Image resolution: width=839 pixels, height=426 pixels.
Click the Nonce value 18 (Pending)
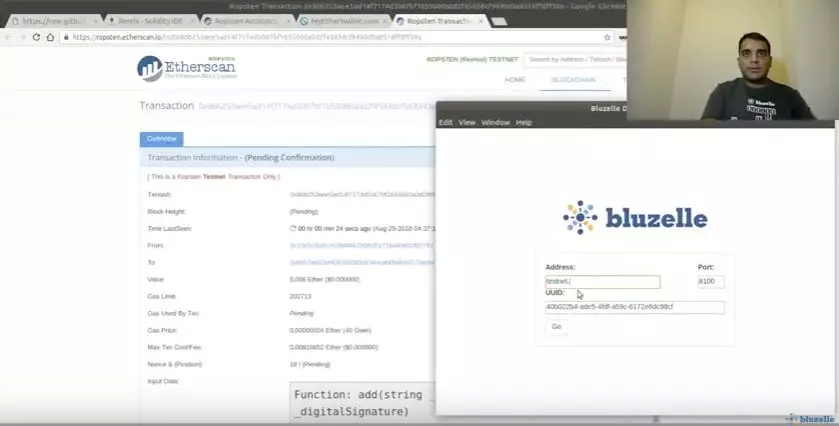[x=310, y=364]
